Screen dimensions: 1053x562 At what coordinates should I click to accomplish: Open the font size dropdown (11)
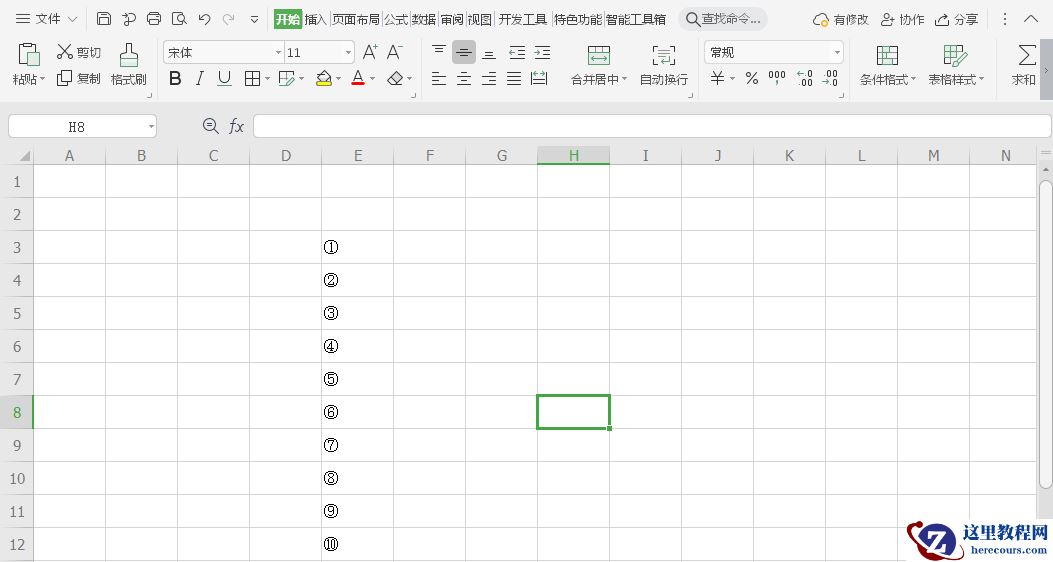coord(349,52)
